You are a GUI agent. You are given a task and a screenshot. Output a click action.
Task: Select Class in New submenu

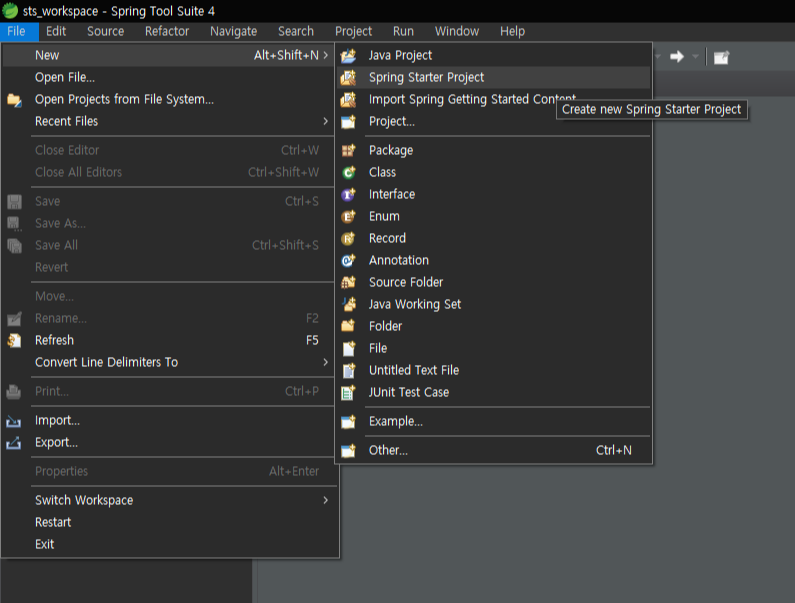click(x=493, y=172)
